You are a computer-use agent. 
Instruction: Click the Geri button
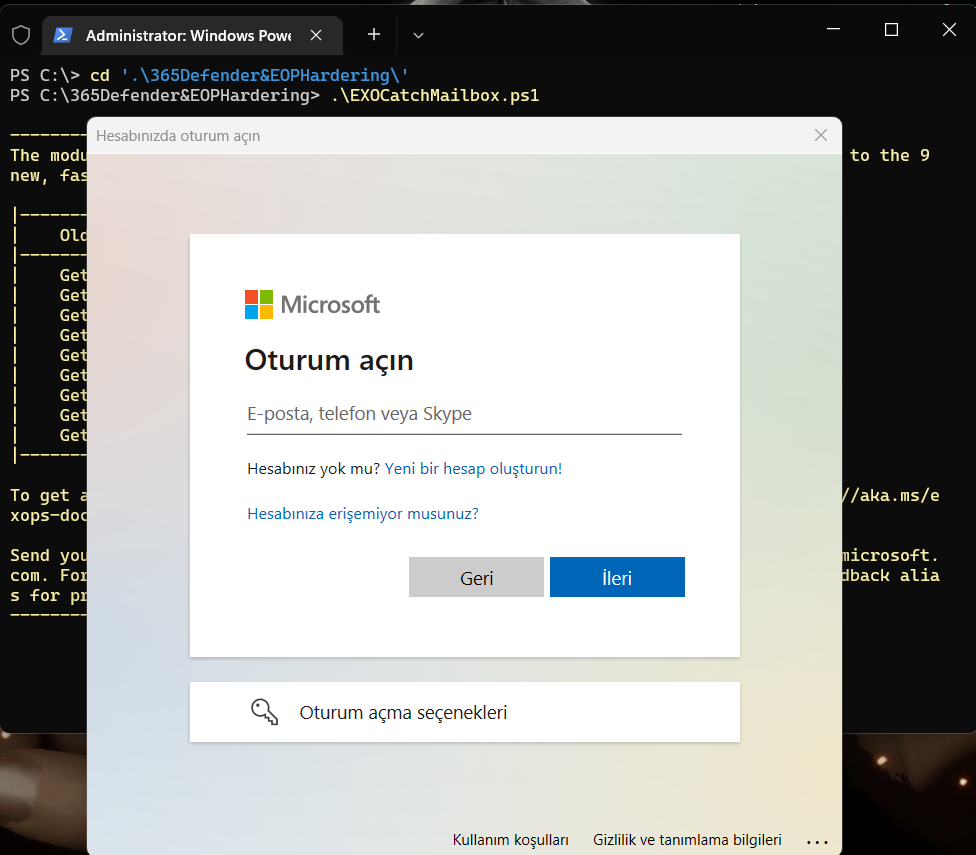tap(476, 577)
